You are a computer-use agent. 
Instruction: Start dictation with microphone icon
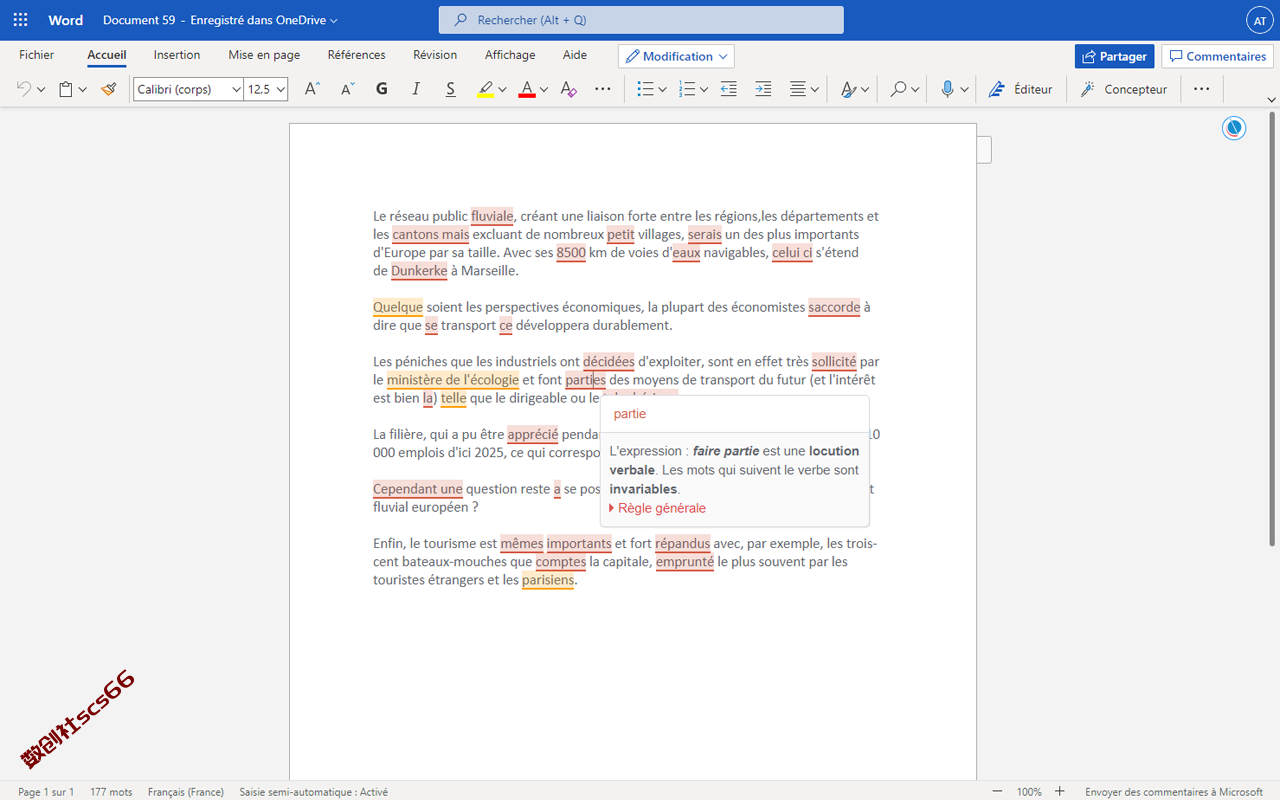(x=947, y=89)
